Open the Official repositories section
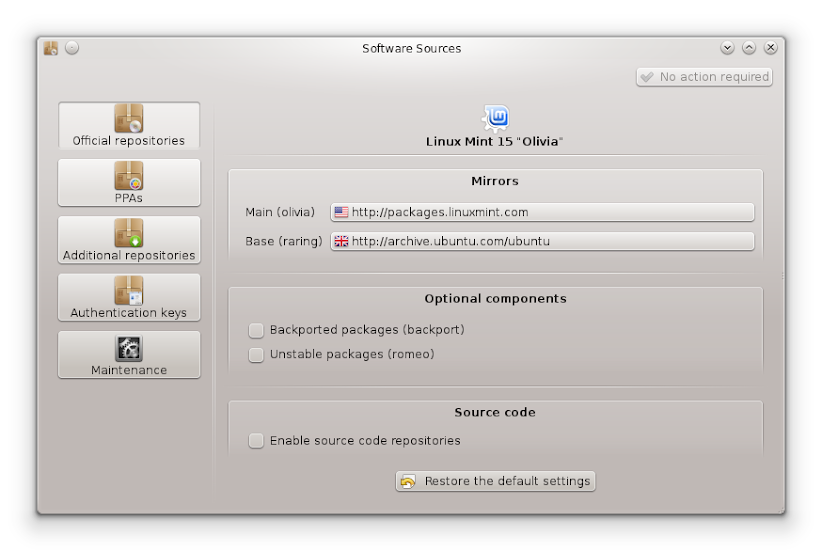822x551 pixels. [x=129, y=126]
